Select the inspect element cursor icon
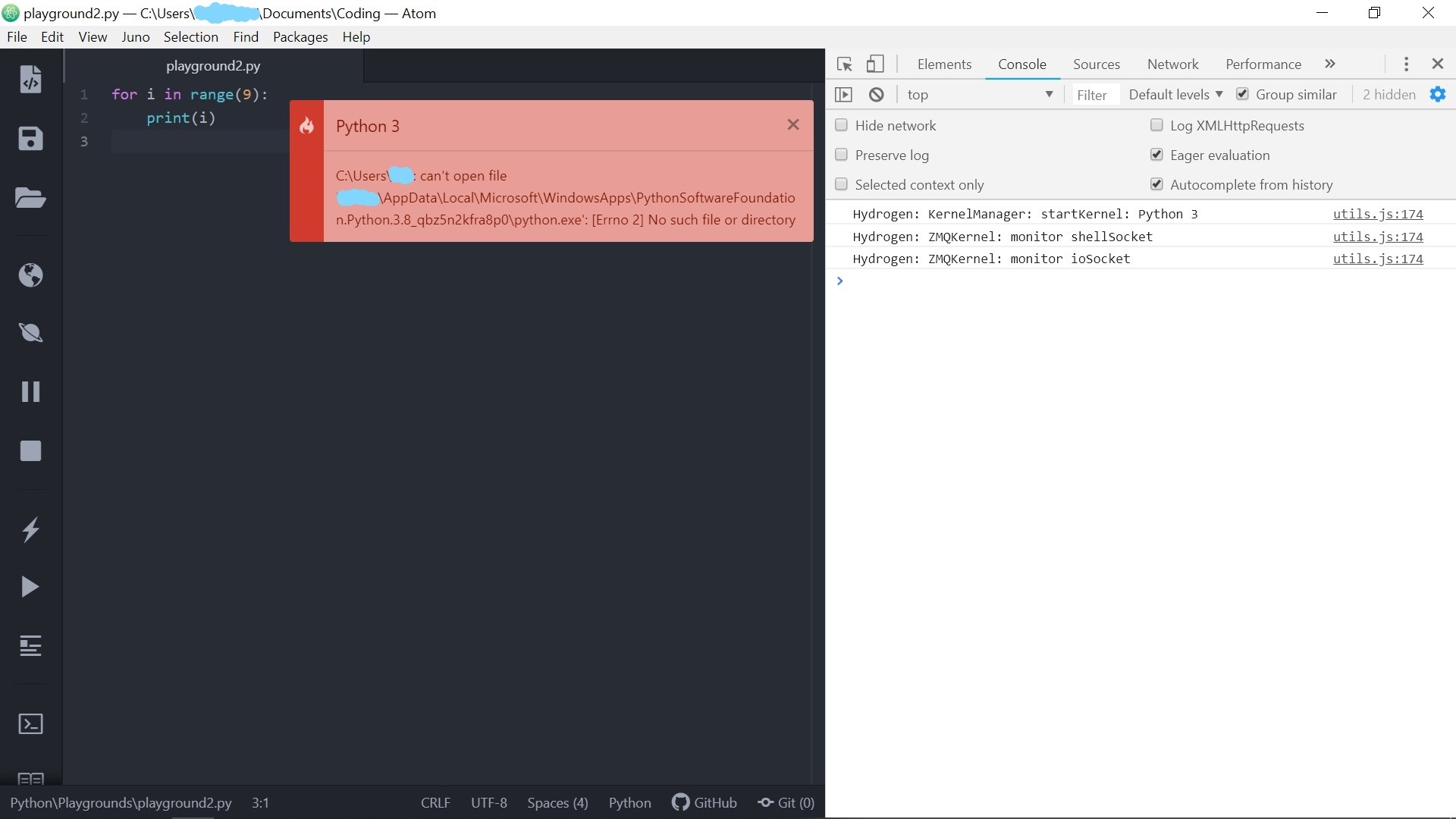The image size is (1456, 819). (x=844, y=64)
